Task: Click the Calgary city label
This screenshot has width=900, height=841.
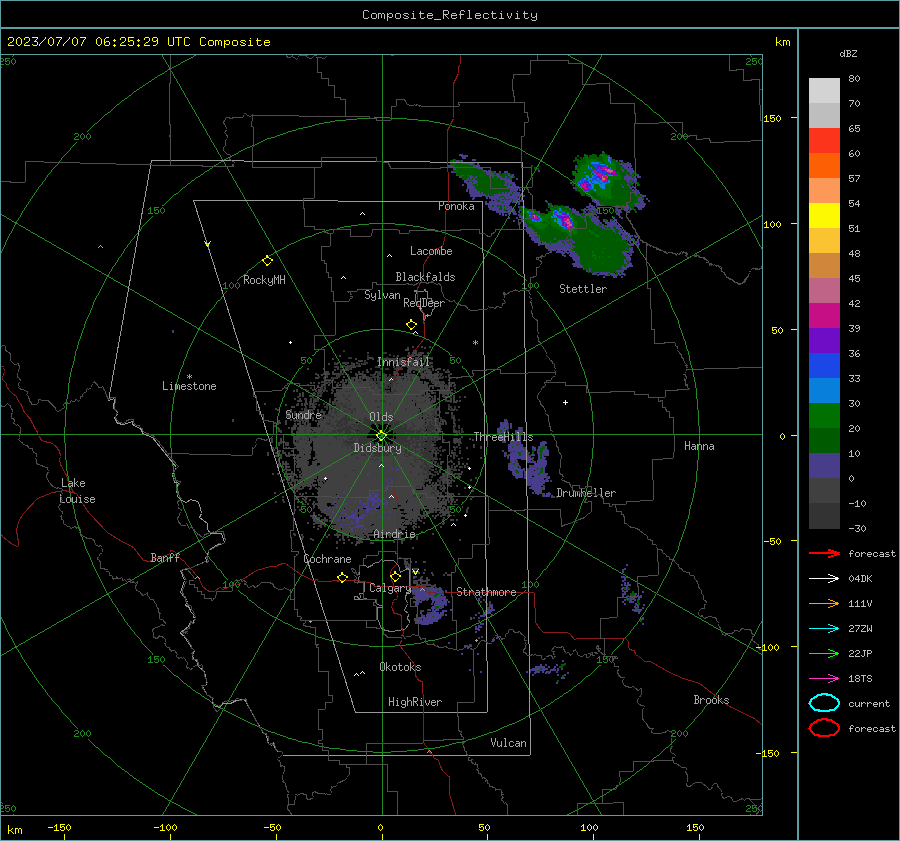Action: pyautogui.click(x=390, y=588)
